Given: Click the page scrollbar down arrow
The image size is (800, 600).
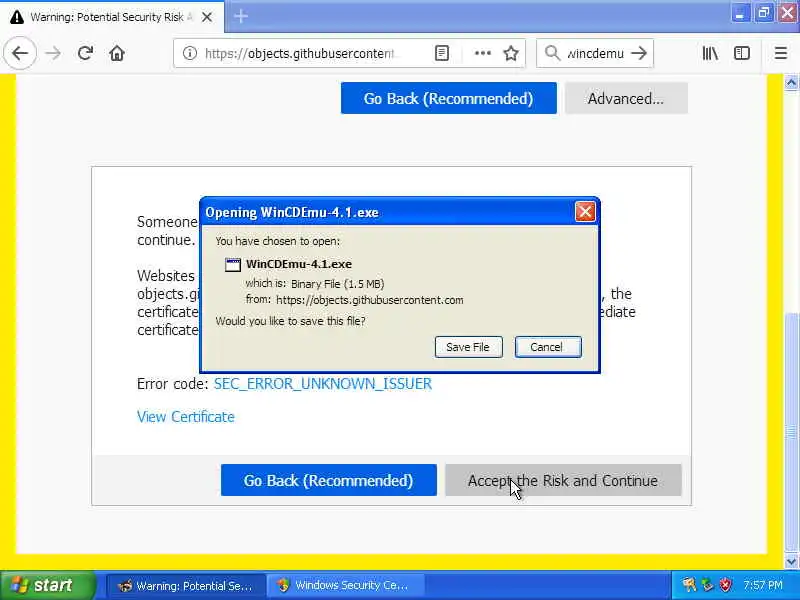Looking at the screenshot, I should pyautogui.click(x=791, y=561).
